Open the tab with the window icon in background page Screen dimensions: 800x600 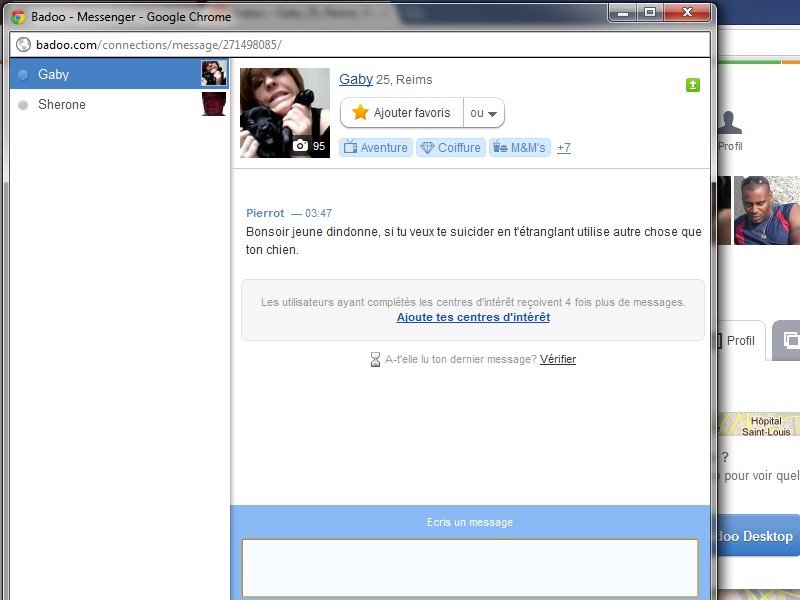click(x=788, y=340)
